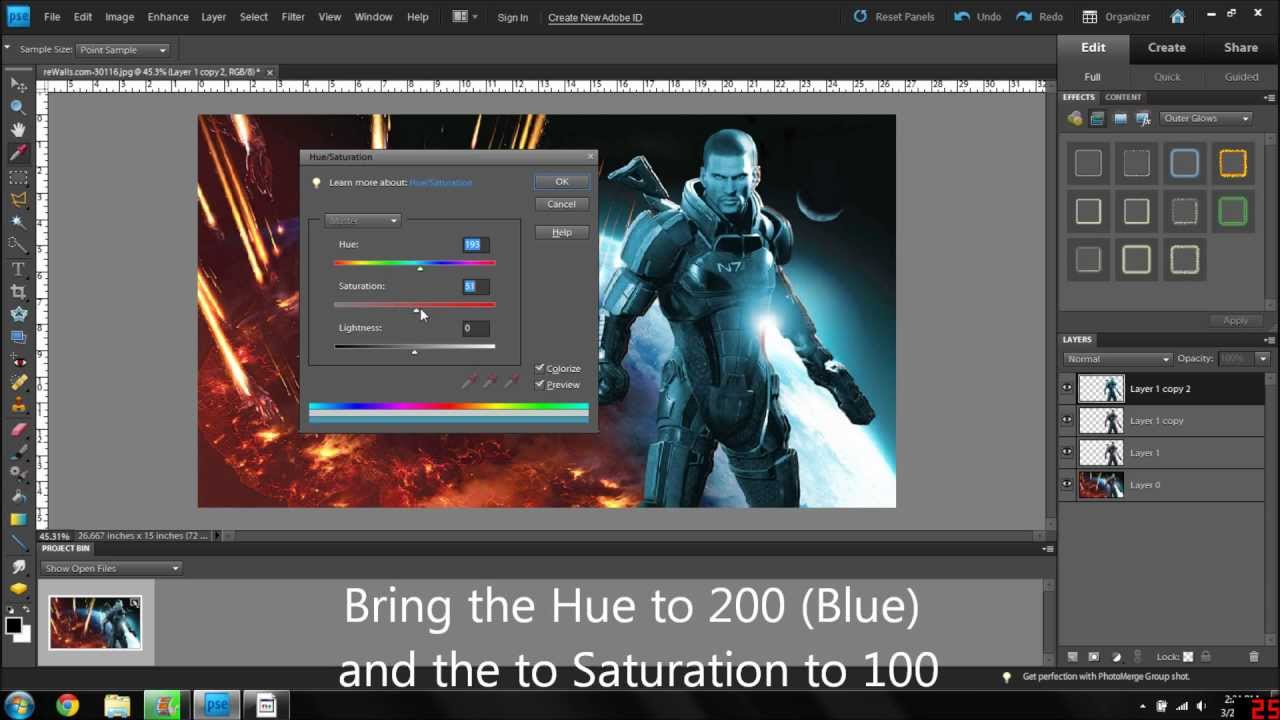The image size is (1280, 720).
Task: Select the Paint Bucket tool
Action: pos(18,496)
